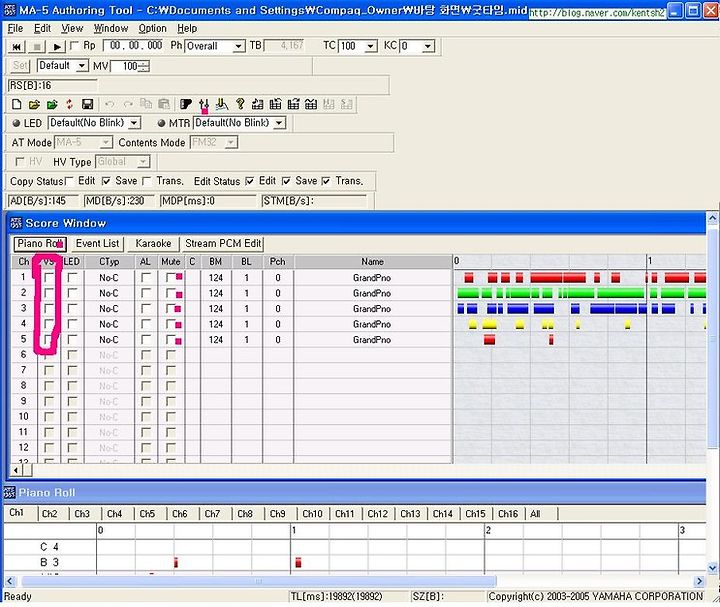The width and height of the screenshot is (720, 607).
Task: Click the Set button
Action: click(19, 66)
